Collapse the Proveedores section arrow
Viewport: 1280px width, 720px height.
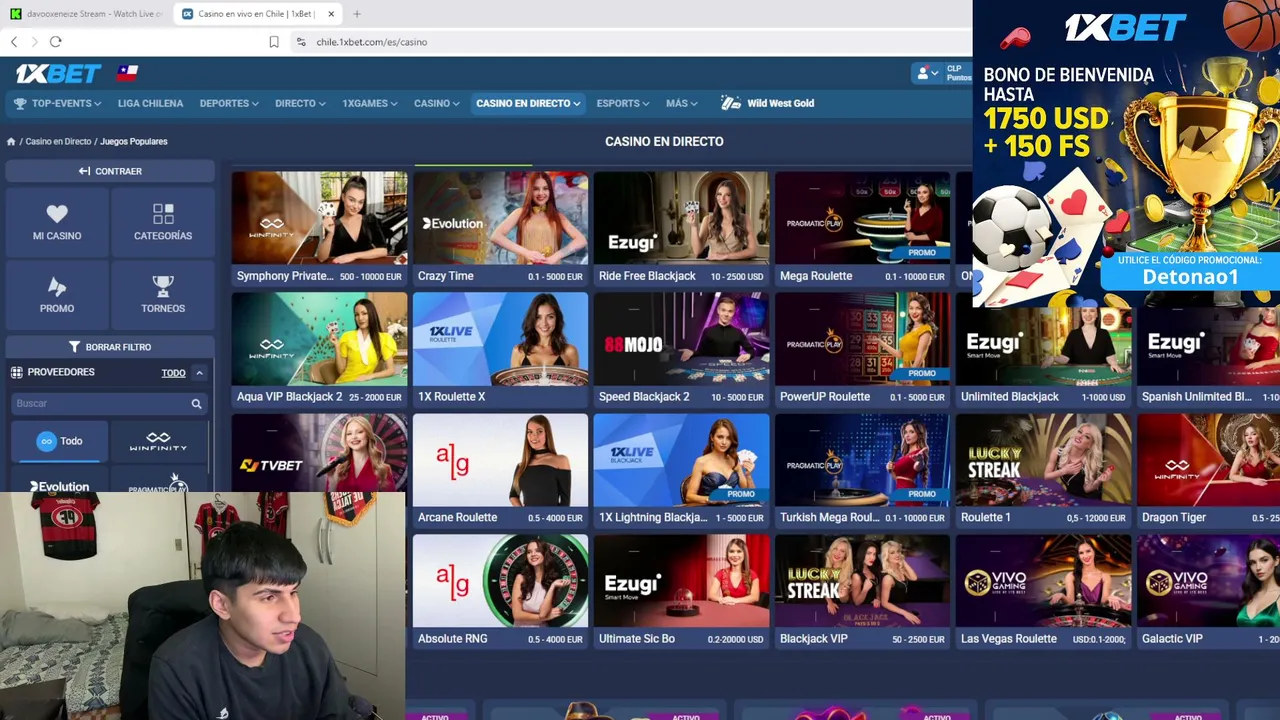click(199, 373)
